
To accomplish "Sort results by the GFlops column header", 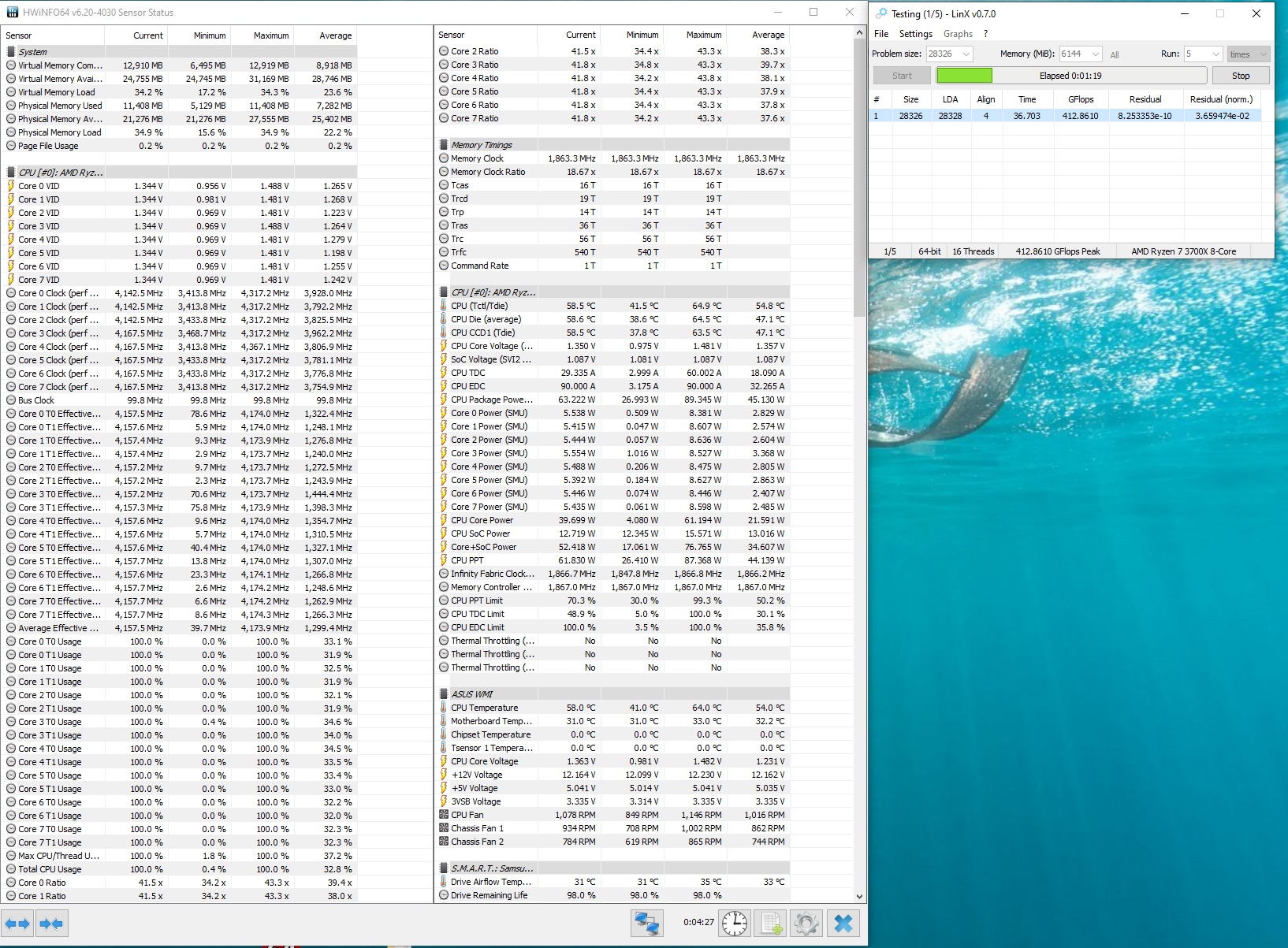I will (1080, 99).
